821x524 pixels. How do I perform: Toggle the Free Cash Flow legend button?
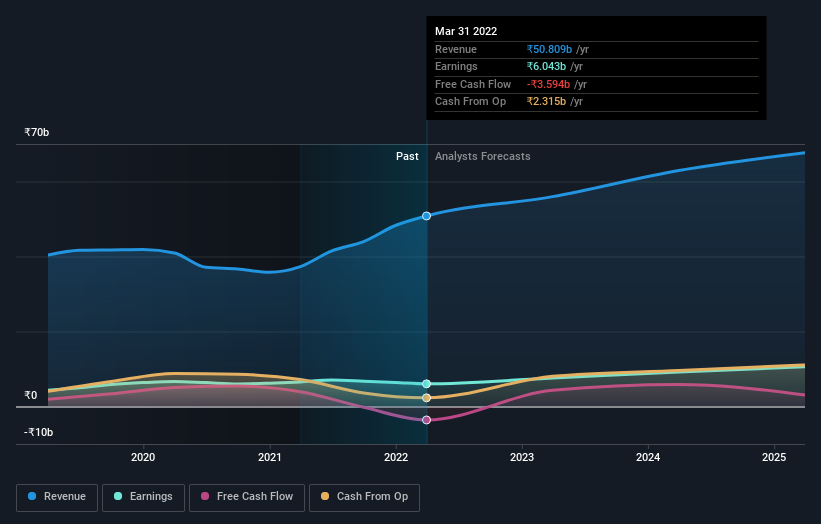247,497
